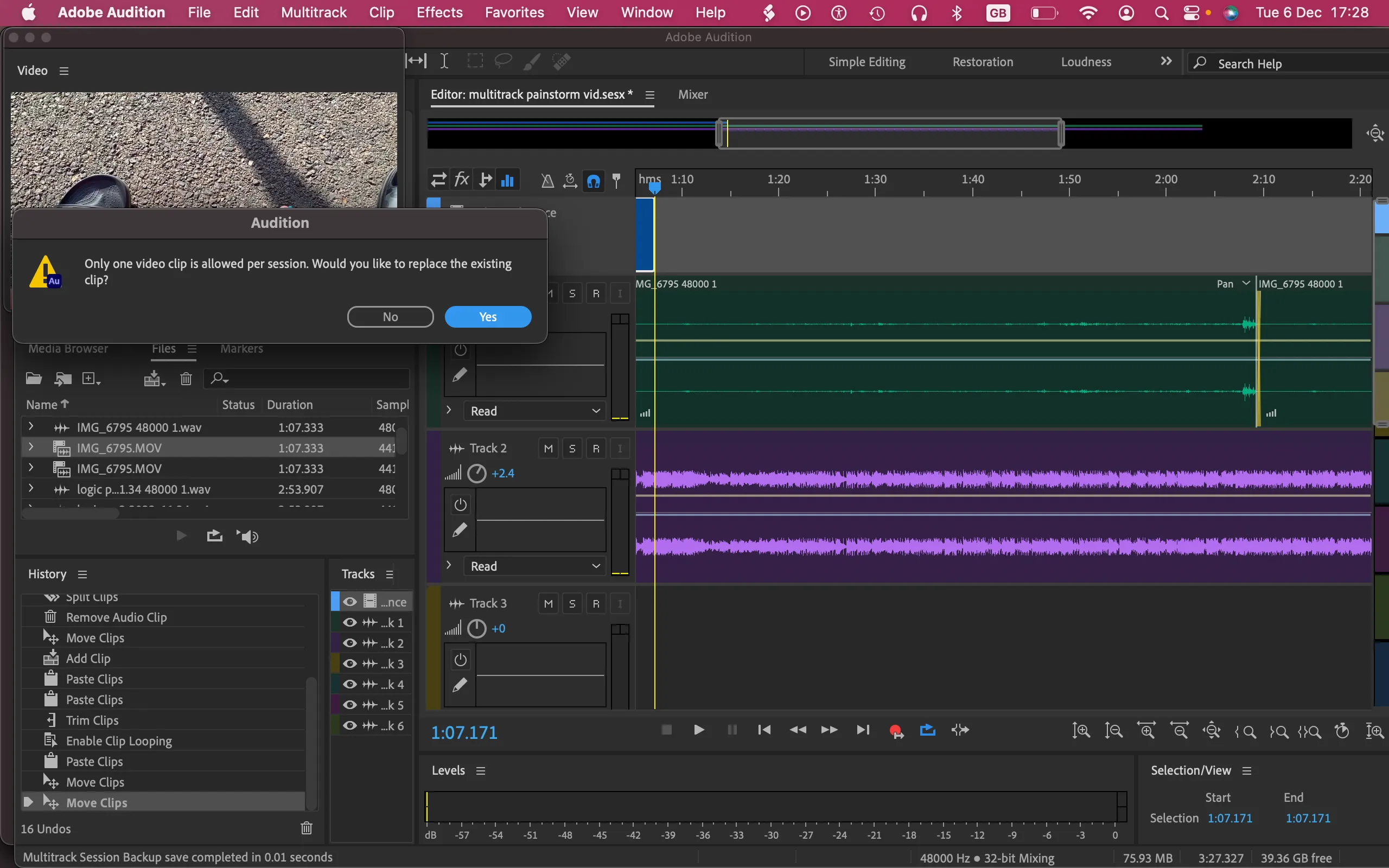Screen dimensions: 1389x868
Task: Switch to the Mixer tab
Action: click(693, 94)
